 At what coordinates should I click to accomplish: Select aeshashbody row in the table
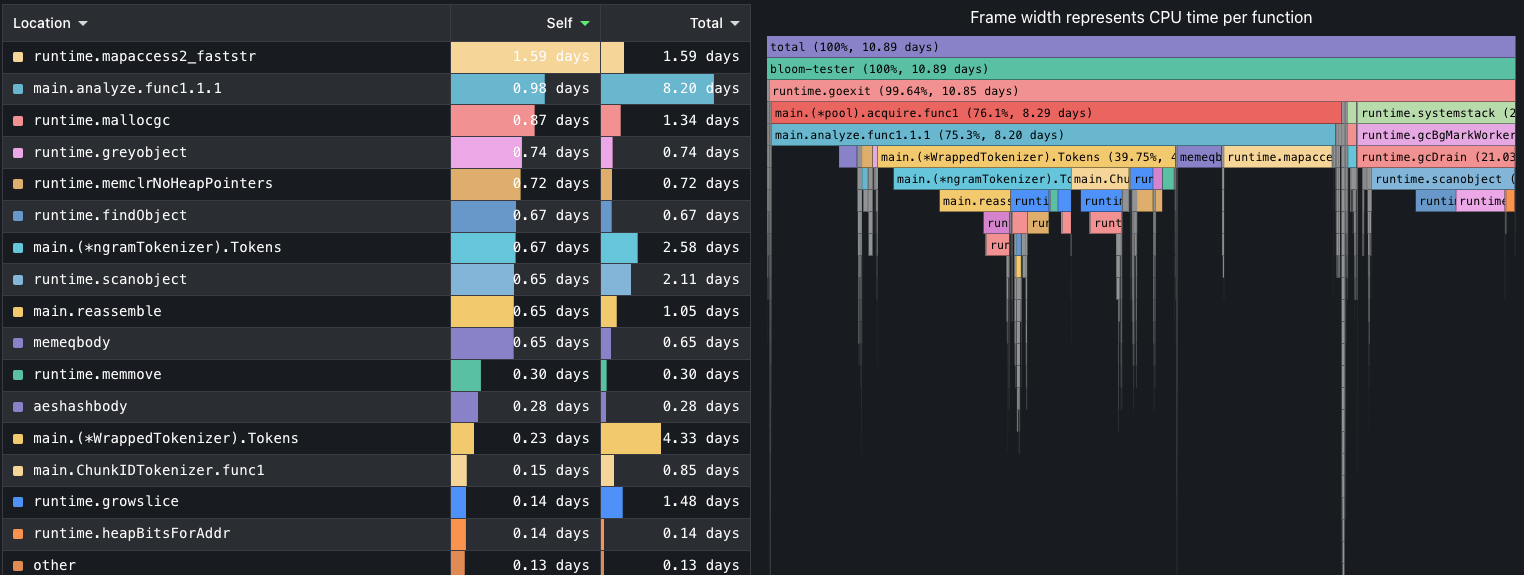pos(376,407)
